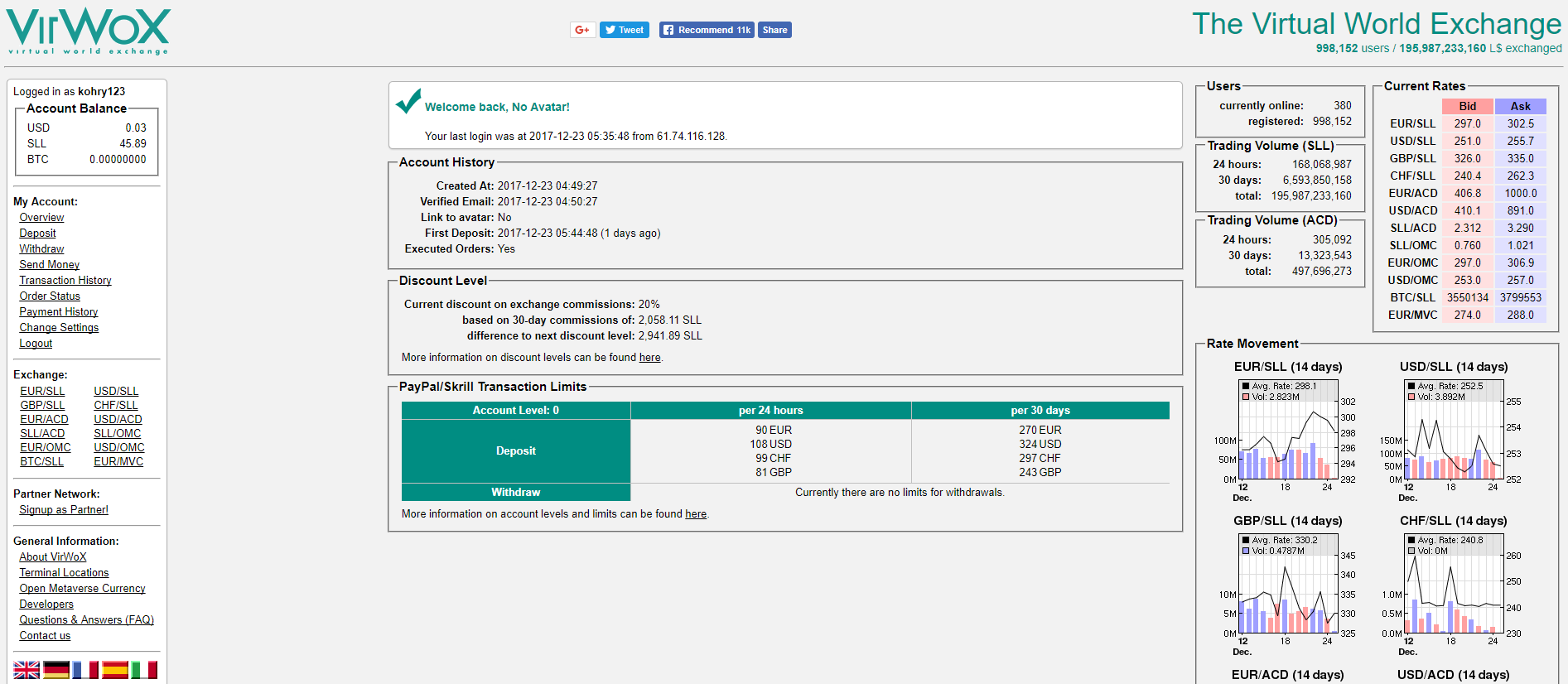Check Order Status link
The width and height of the screenshot is (1568, 684).
pos(50,296)
